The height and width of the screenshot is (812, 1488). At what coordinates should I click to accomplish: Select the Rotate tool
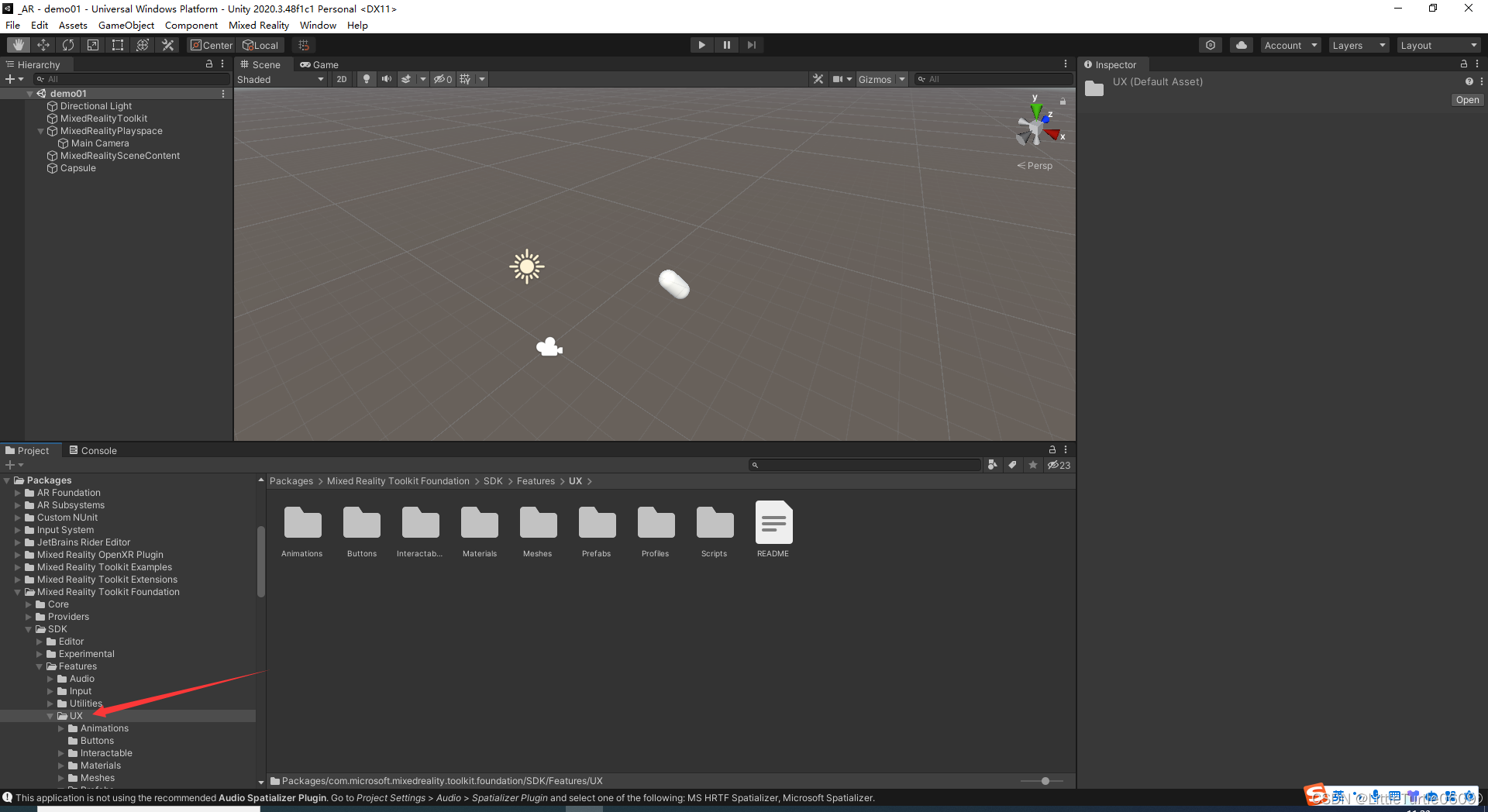68,45
